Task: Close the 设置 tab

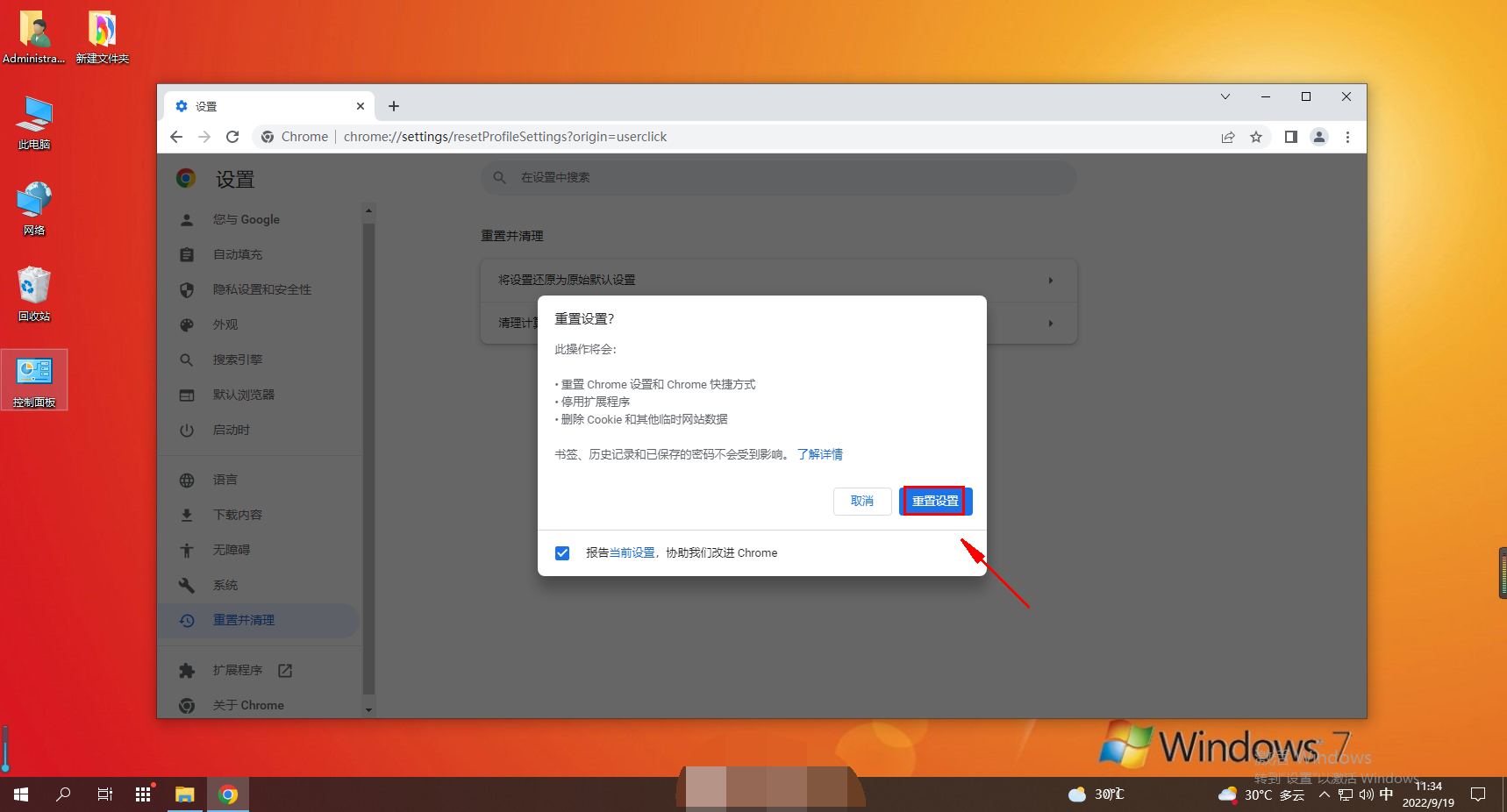Action: (x=361, y=106)
